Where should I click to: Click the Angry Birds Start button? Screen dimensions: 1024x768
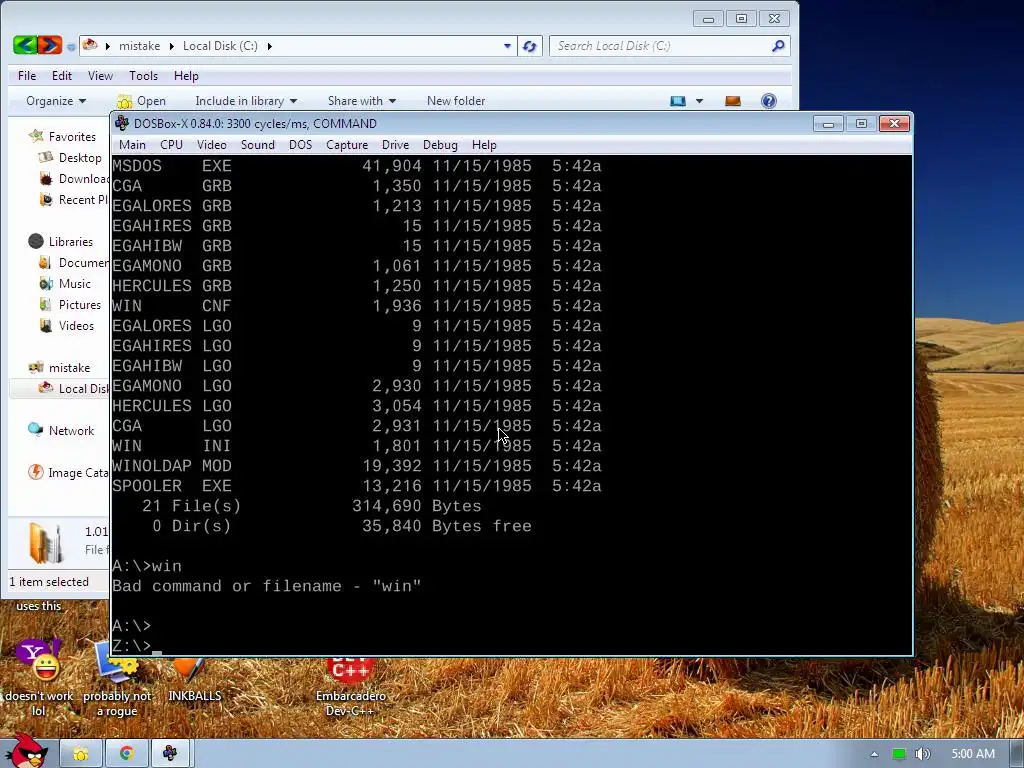tap(26, 751)
